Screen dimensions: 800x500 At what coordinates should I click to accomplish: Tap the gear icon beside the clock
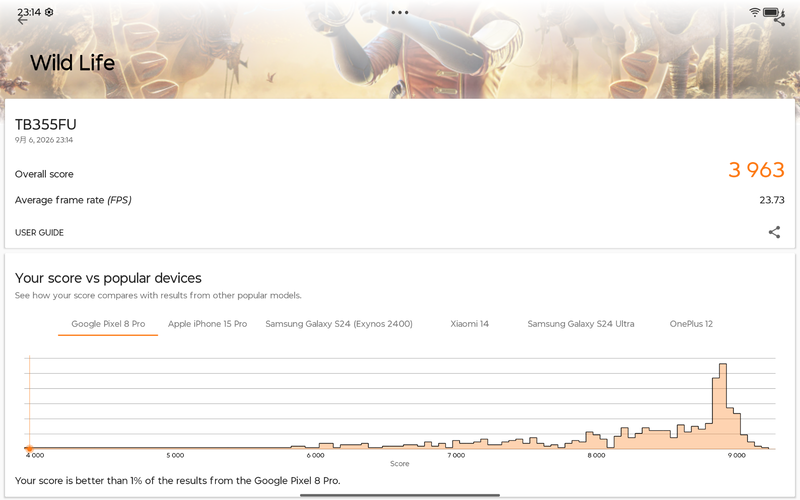[x=49, y=12]
